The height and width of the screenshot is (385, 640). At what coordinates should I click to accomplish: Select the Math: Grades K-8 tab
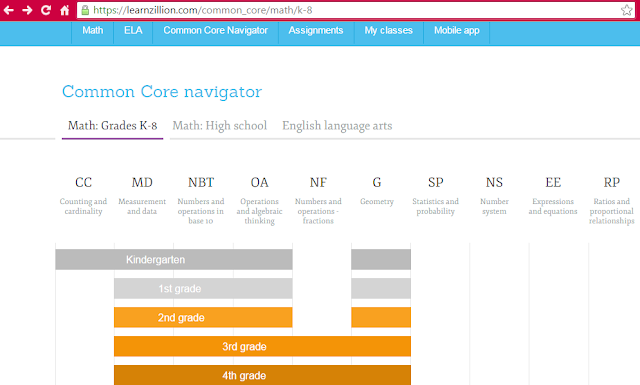coord(112,126)
